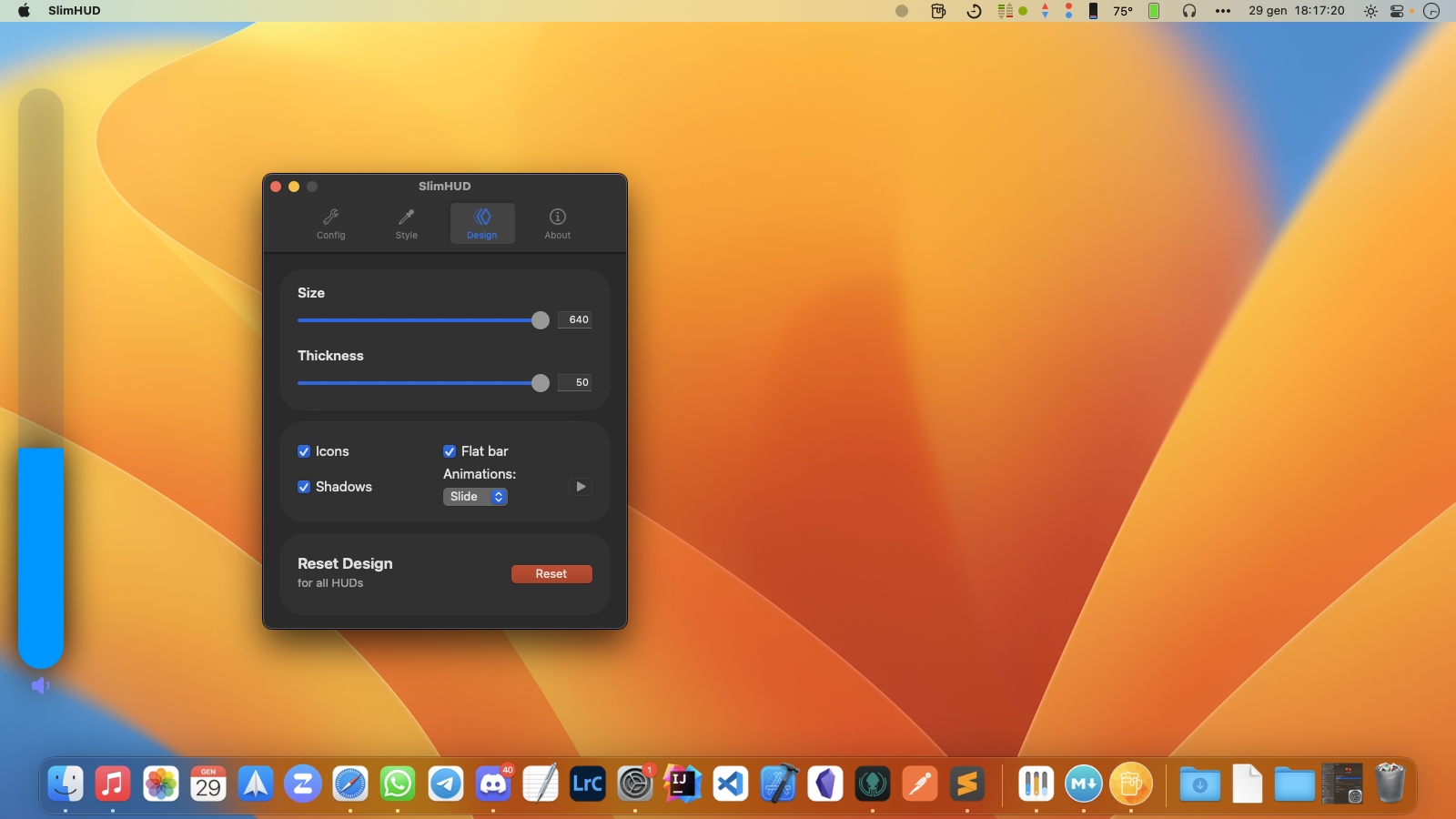Click the Size slider knob
The image size is (1456, 819).
click(x=541, y=320)
